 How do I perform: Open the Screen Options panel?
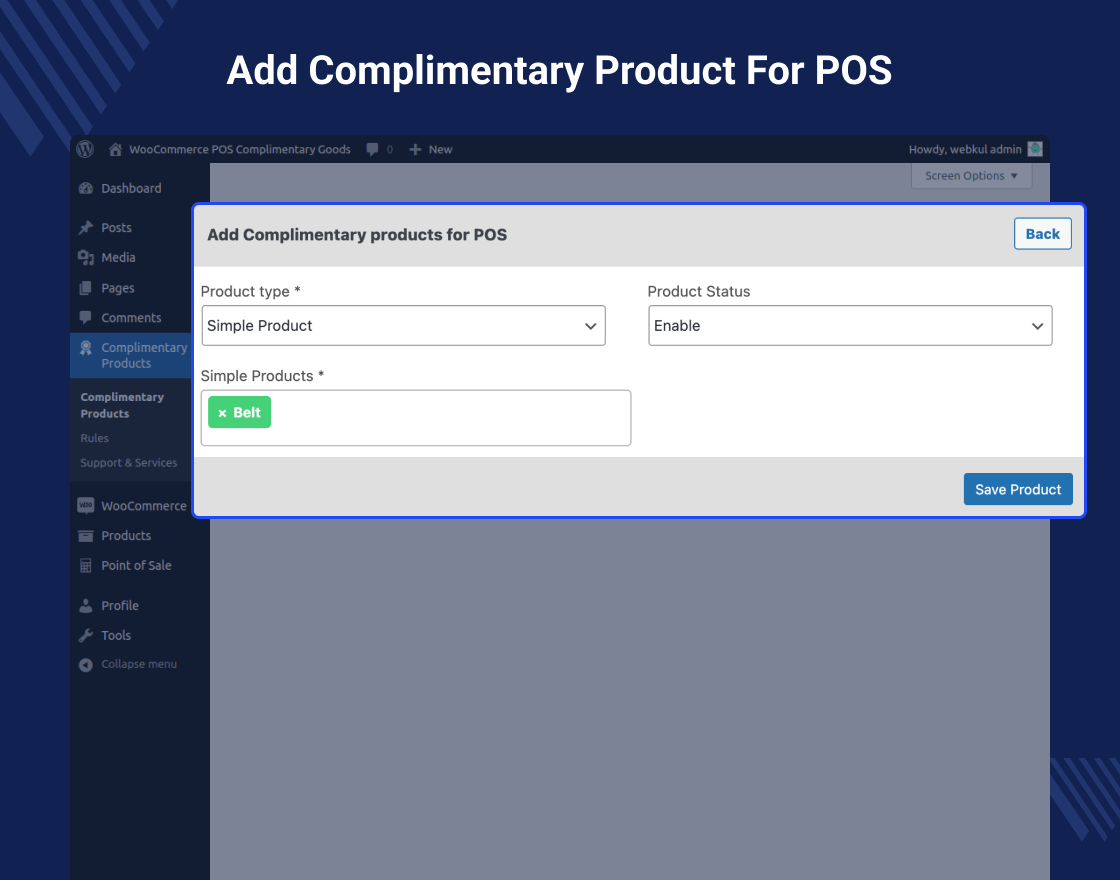[x=969, y=175]
